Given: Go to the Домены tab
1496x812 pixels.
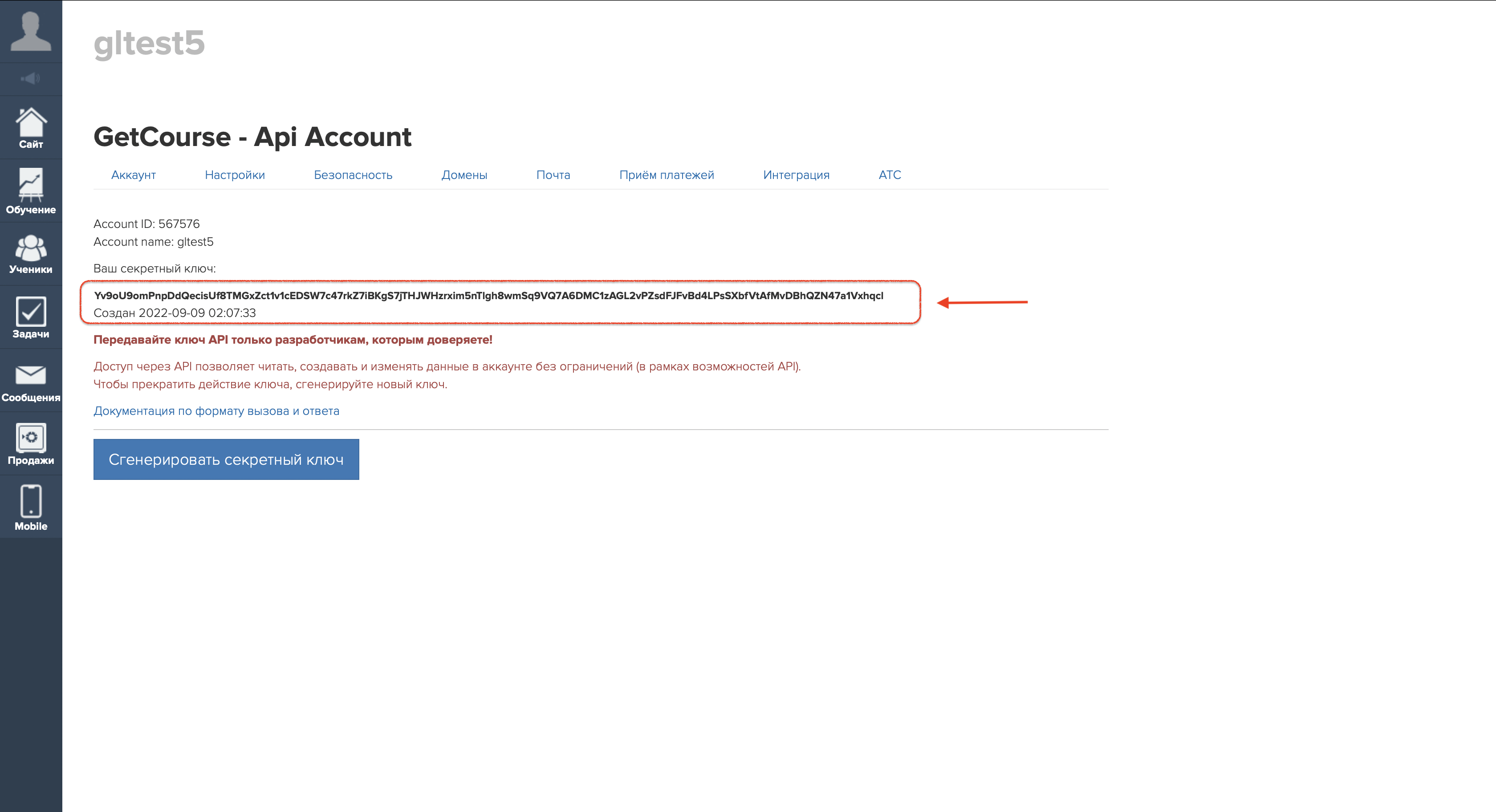Looking at the screenshot, I should pyautogui.click(x=464, y=175).
